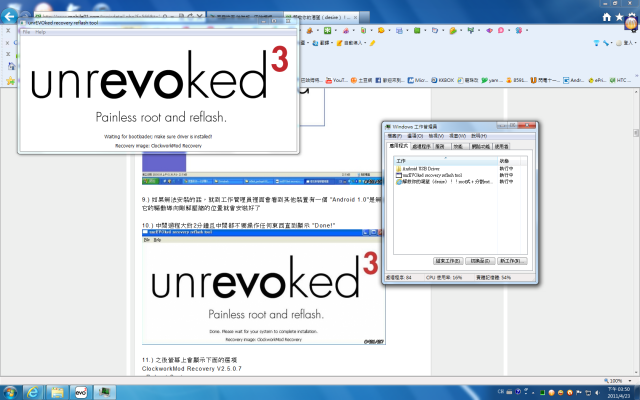Open the Help (說明) menu in Task Manager
Screen dimensions: 640x400
(479, 136)
